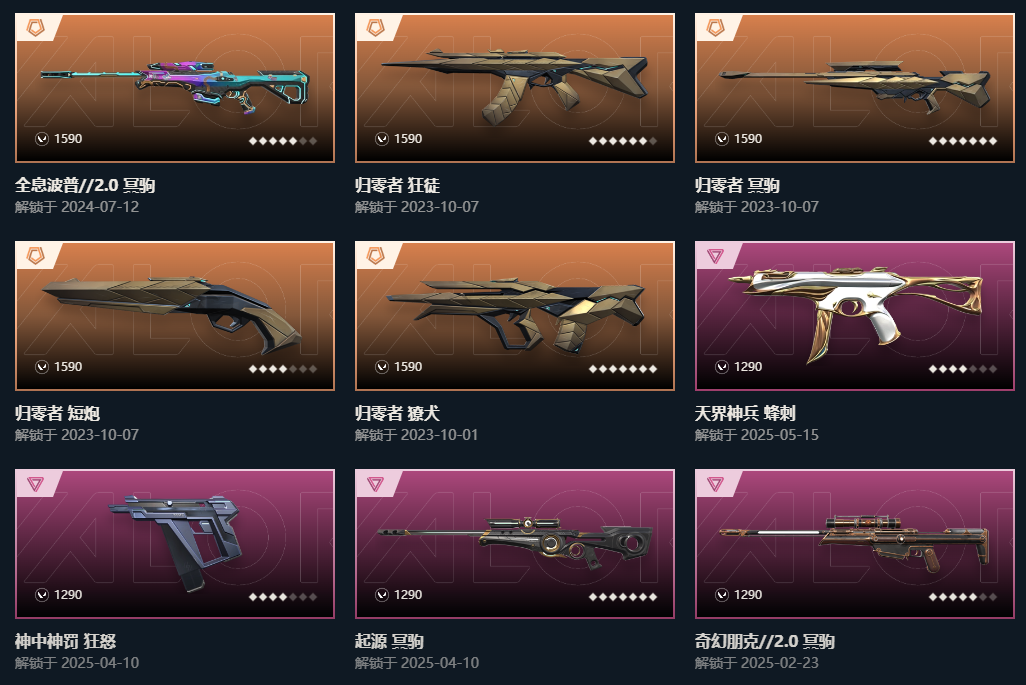Click the level diamonds on 奇幻朋克//2.0 冥驹 card
Screen dimensions: 1026x685
coord(963,597)
